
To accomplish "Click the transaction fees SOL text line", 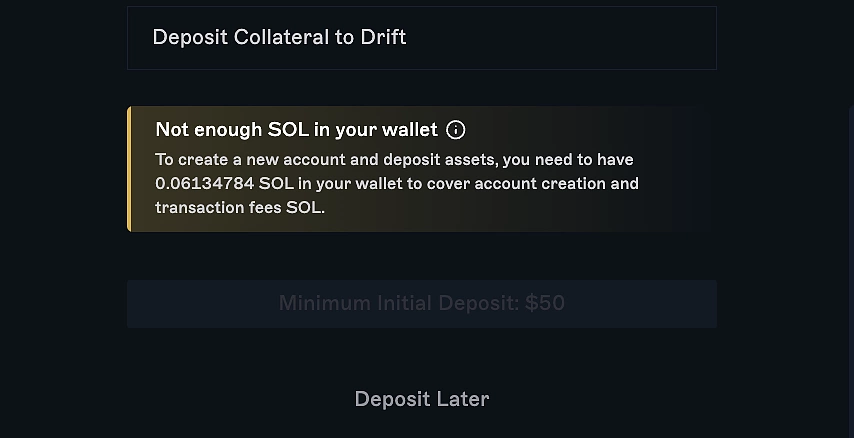I will (x=240, y=208).
